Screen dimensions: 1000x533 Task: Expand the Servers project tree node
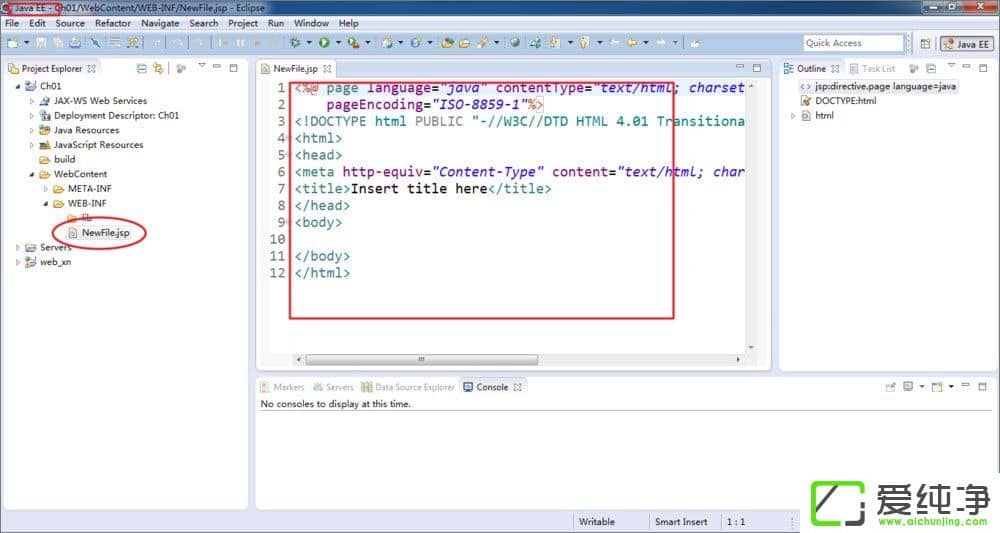click(x=18, y=247)
